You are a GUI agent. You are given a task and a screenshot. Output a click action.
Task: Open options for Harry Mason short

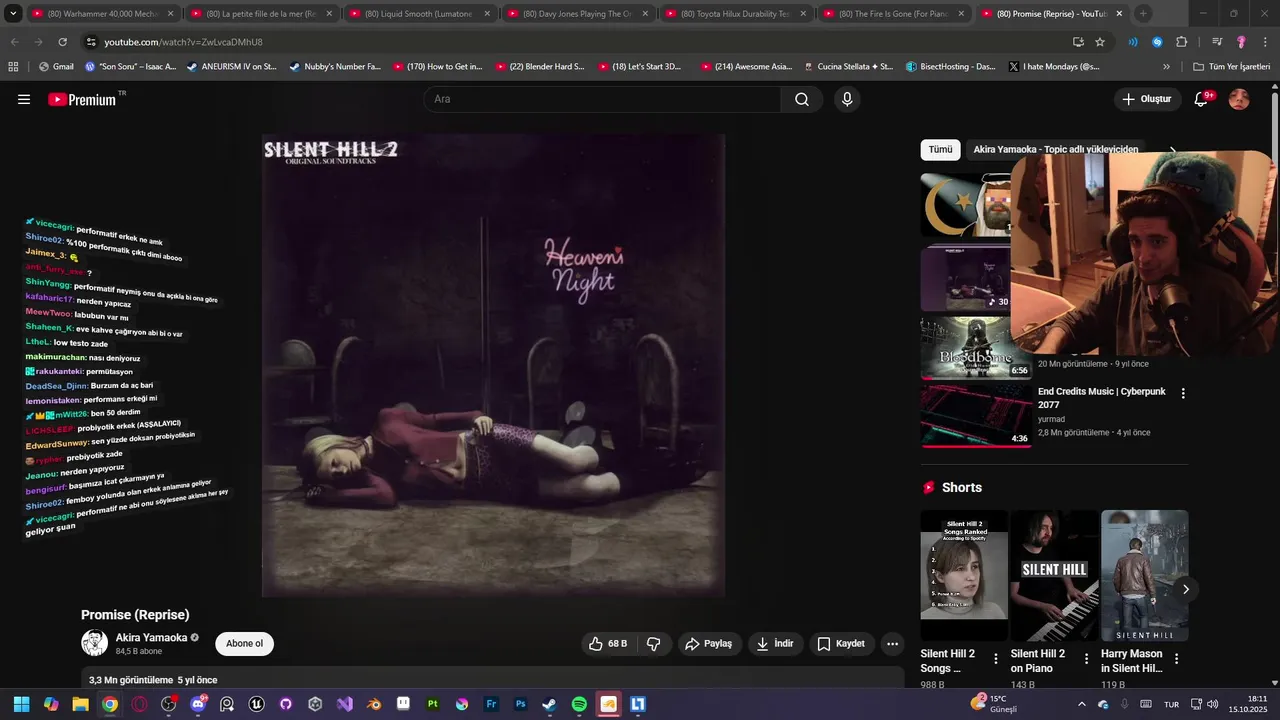tap(1176, 659)
